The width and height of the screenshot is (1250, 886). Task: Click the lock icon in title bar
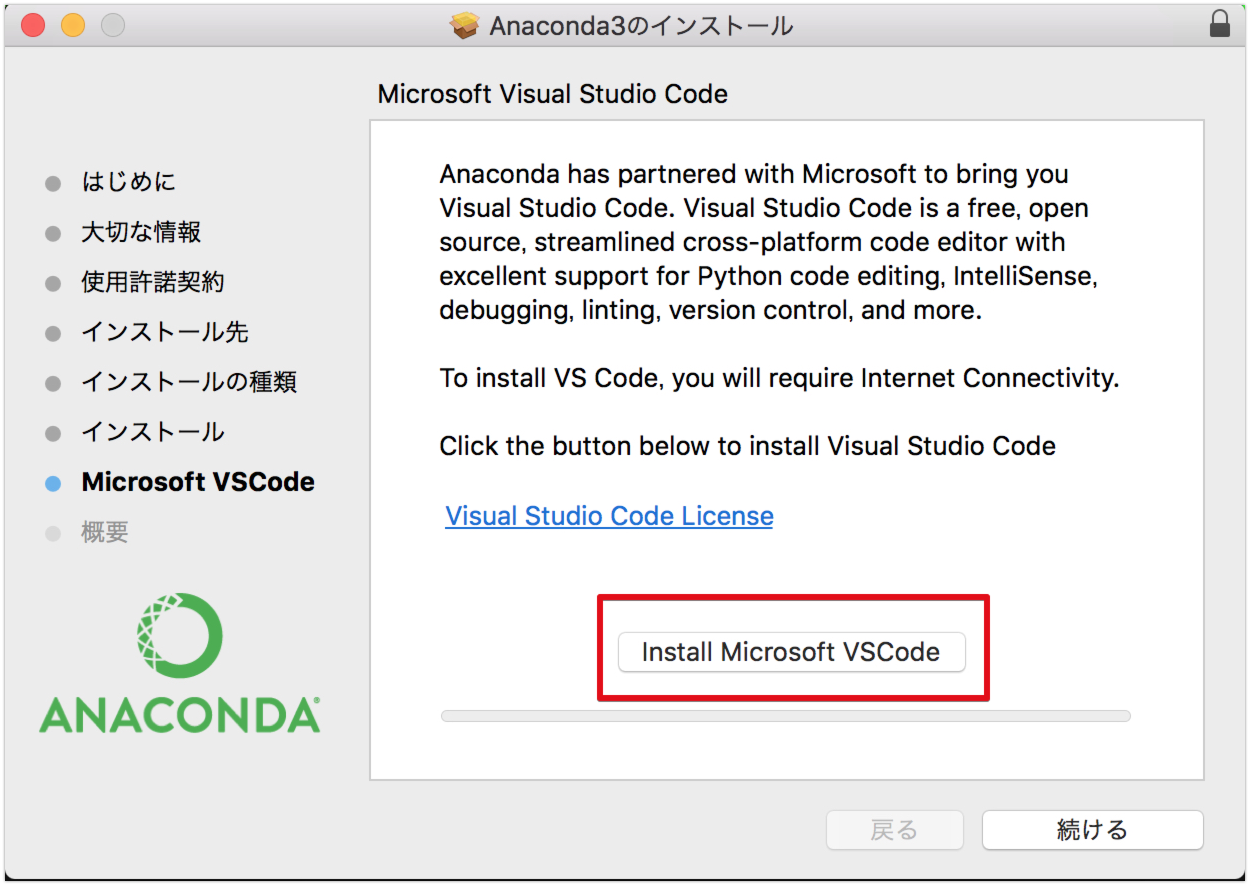coord(1219,25)
